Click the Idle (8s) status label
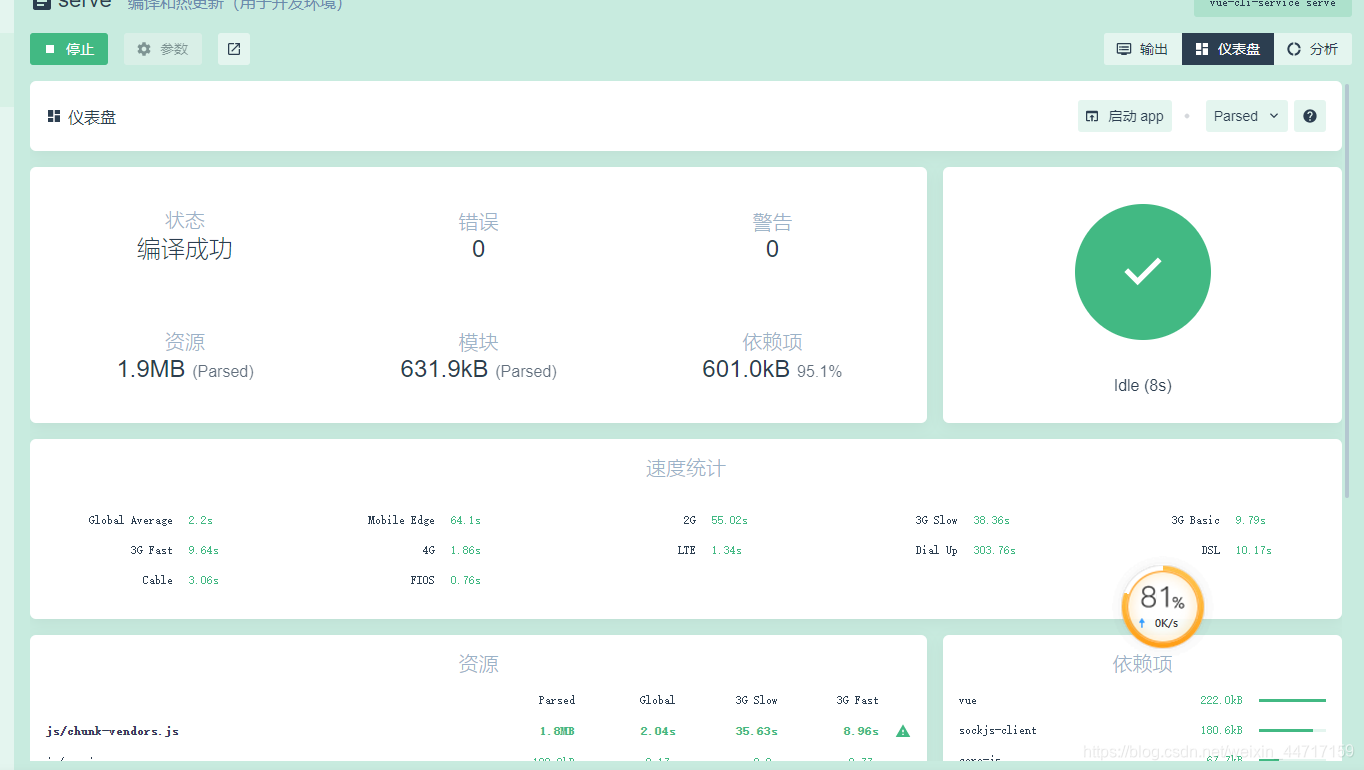The height and width of the screenshot is (770, 1364). click(1143, 385)
